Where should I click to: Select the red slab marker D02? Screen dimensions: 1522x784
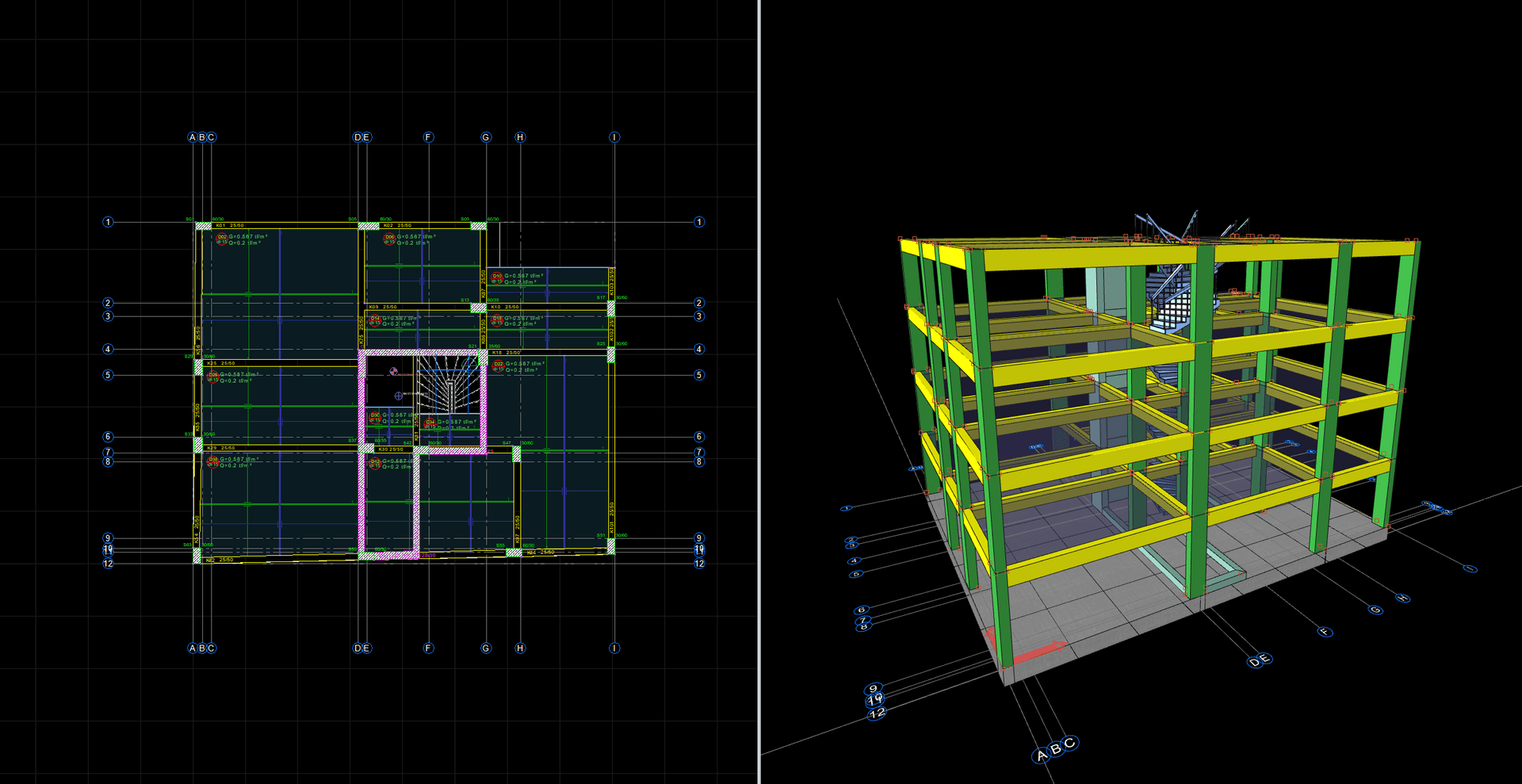pos(222,239)
